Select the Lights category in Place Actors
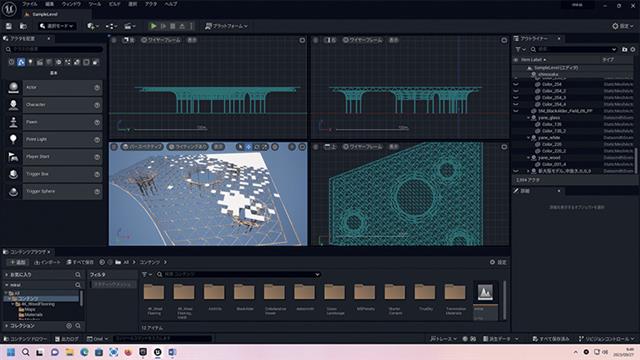The height and width of the screenshot is (360, 640). [30, 62]
